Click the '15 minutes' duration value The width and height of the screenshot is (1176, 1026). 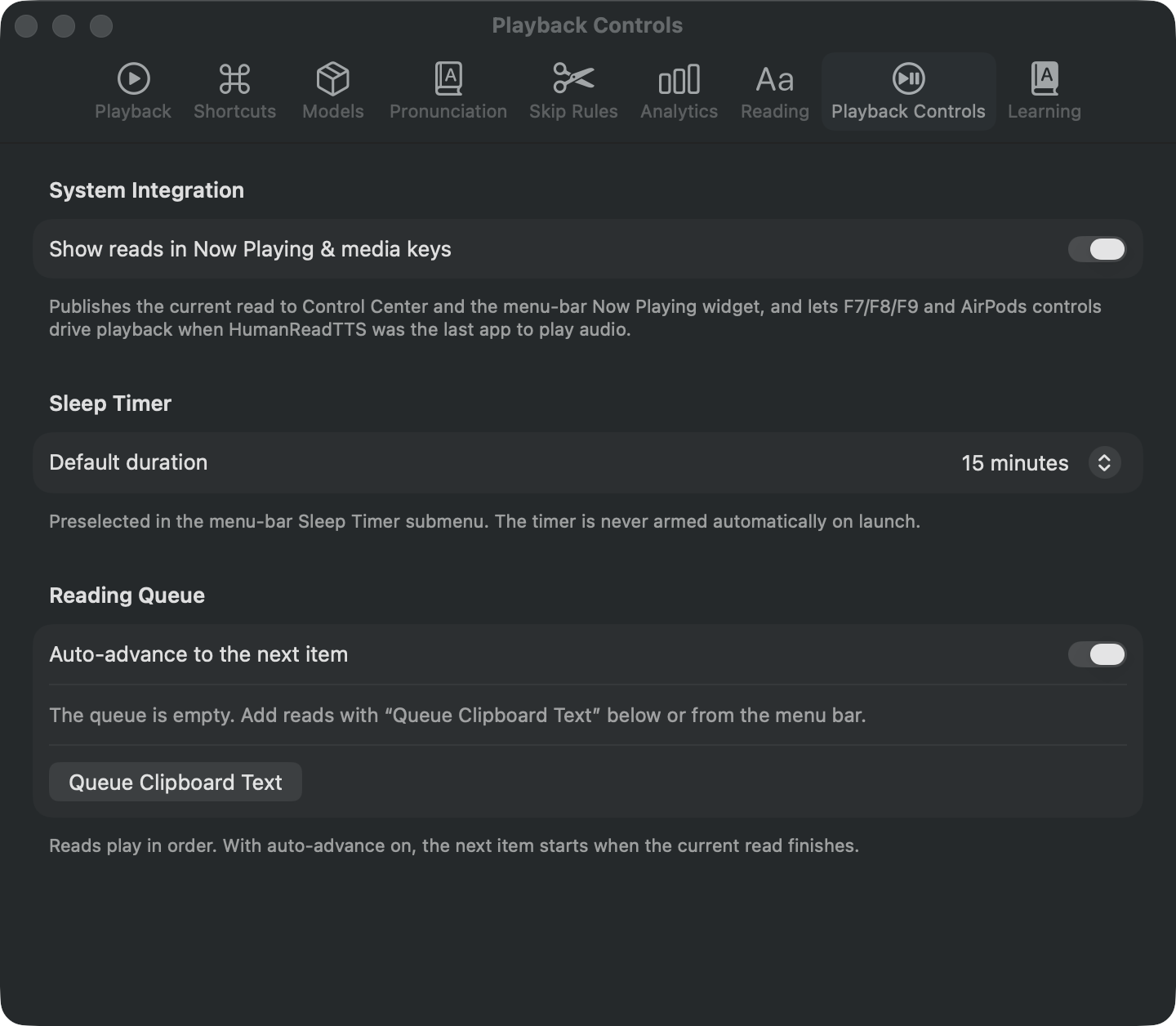tap(1014, 463)
